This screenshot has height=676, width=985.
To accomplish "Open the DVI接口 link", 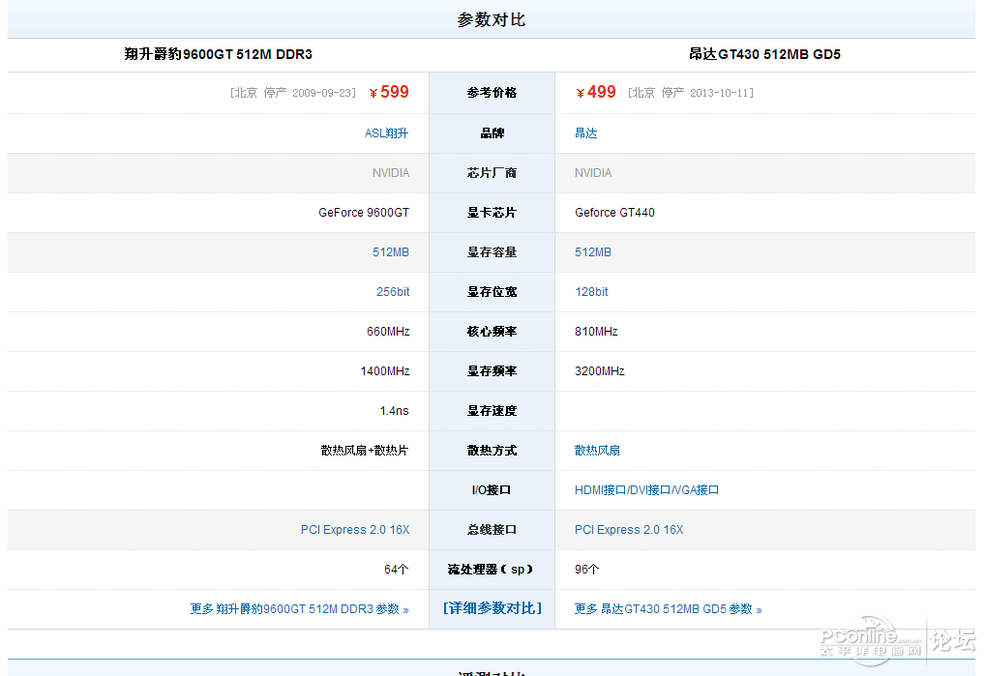I will (x=650, y=490).
